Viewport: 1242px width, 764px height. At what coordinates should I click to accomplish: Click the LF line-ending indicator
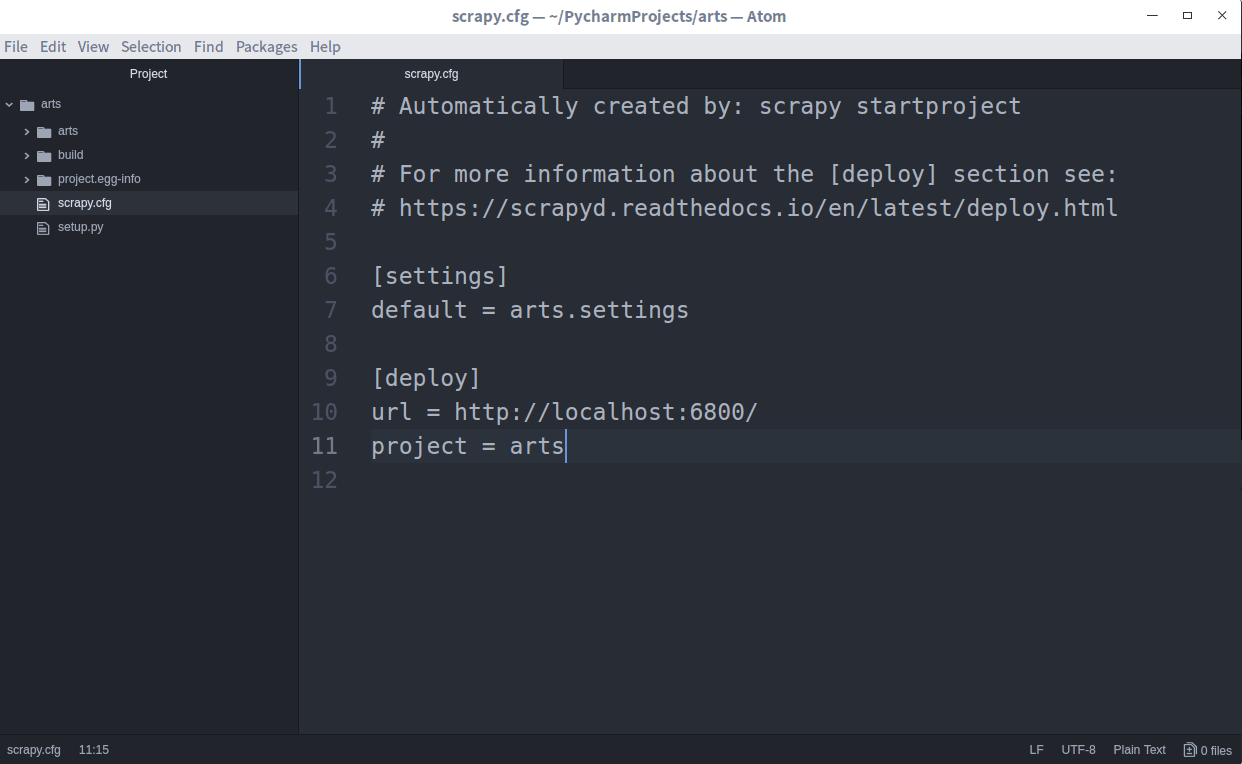pyautogui.click(x=1036, y=749)
